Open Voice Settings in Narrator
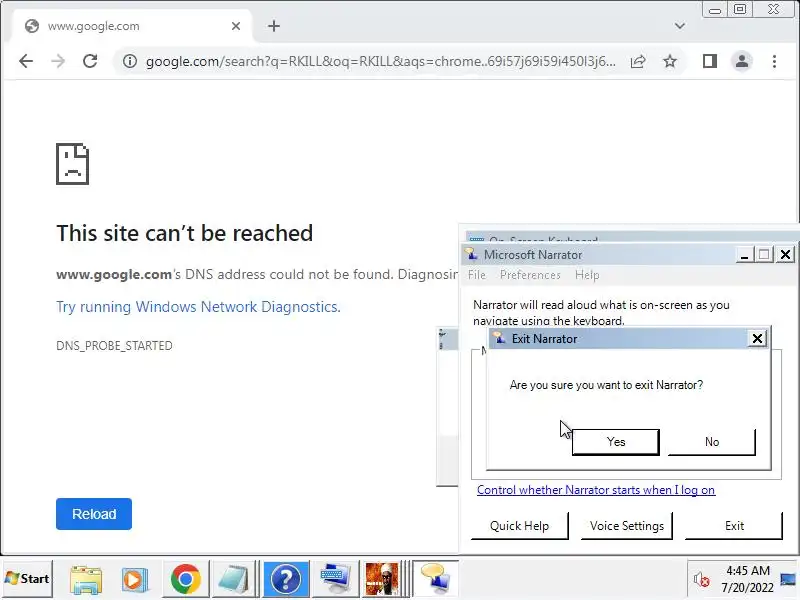 627,526
